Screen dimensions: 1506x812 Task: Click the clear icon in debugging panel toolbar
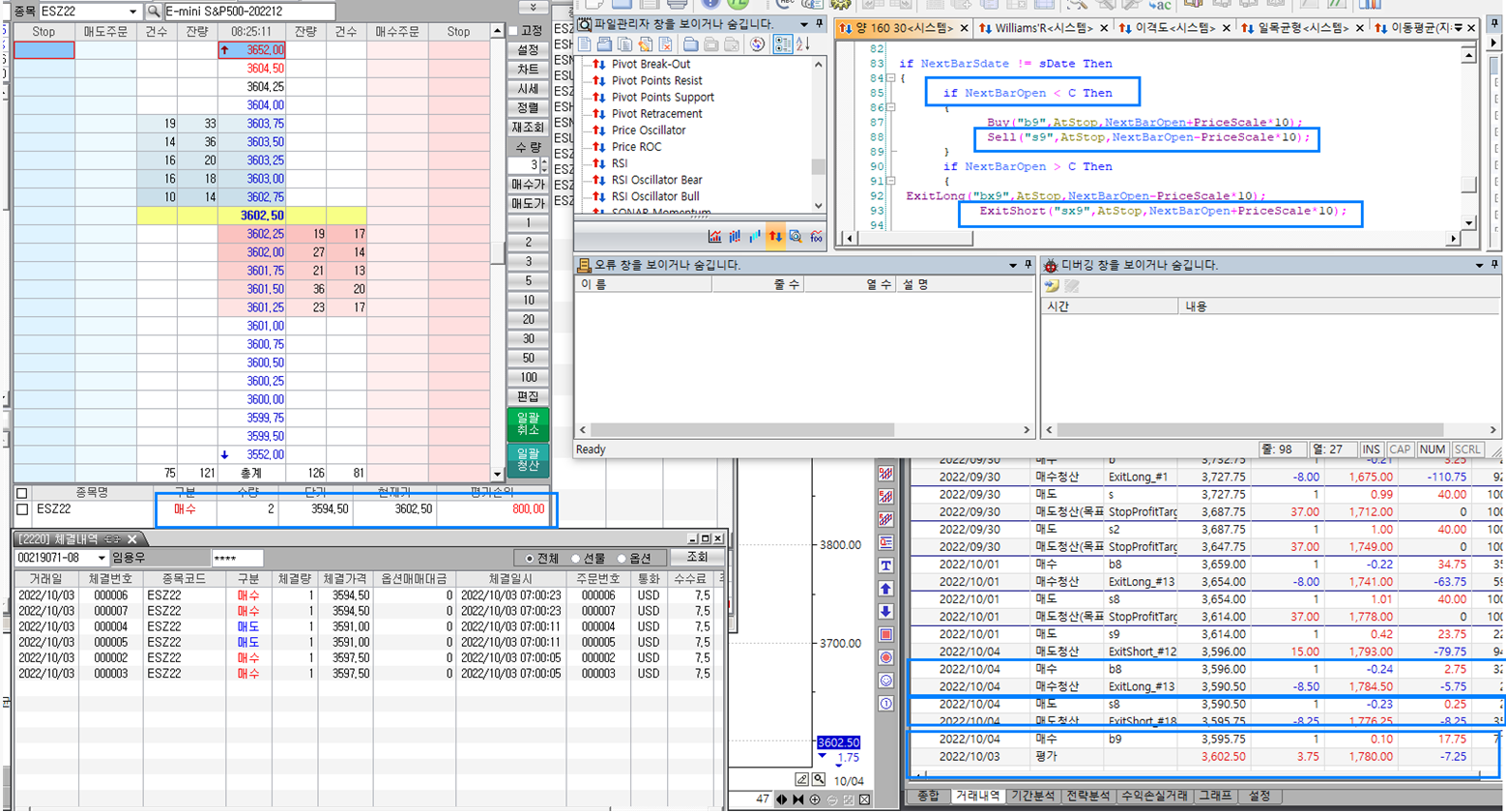pyautogui.click(x=1072, y=286)
